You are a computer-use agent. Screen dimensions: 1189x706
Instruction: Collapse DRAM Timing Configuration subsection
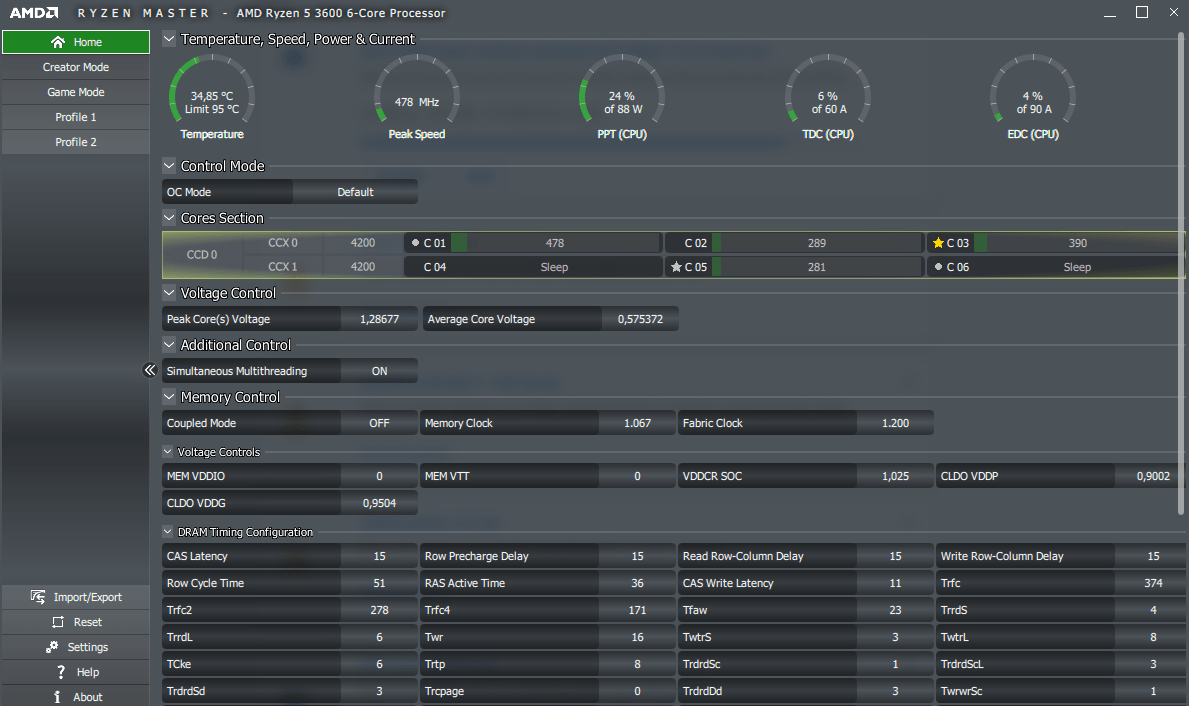pos(168,532)
